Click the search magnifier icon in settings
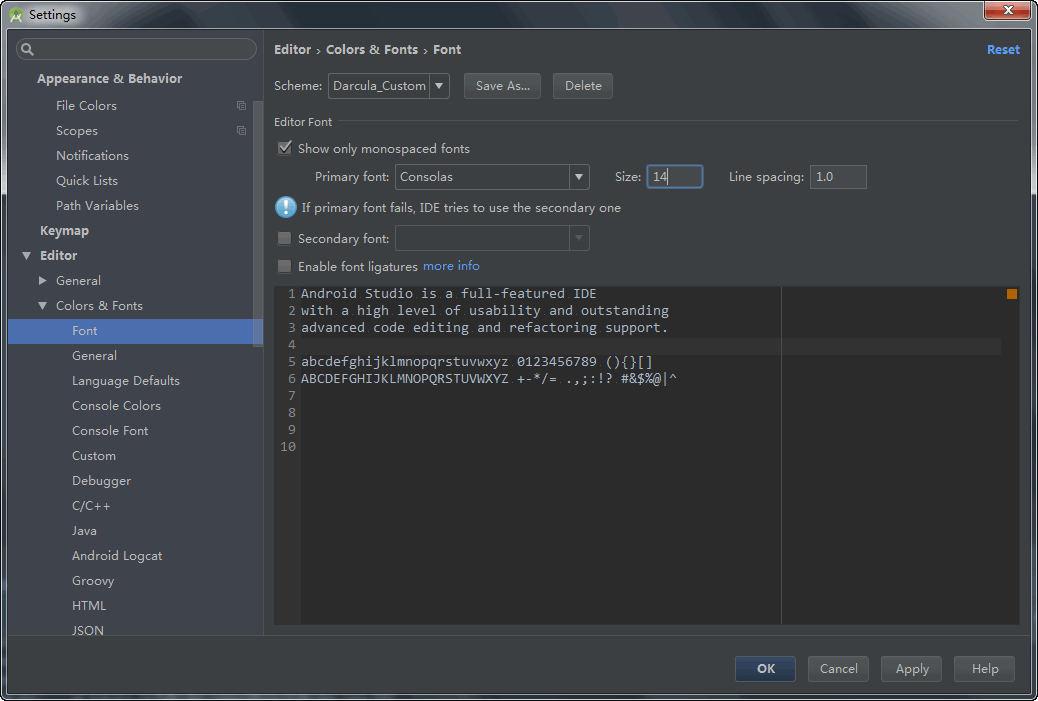The height and width of the screenshot is (701, 1038). point(27,49)
